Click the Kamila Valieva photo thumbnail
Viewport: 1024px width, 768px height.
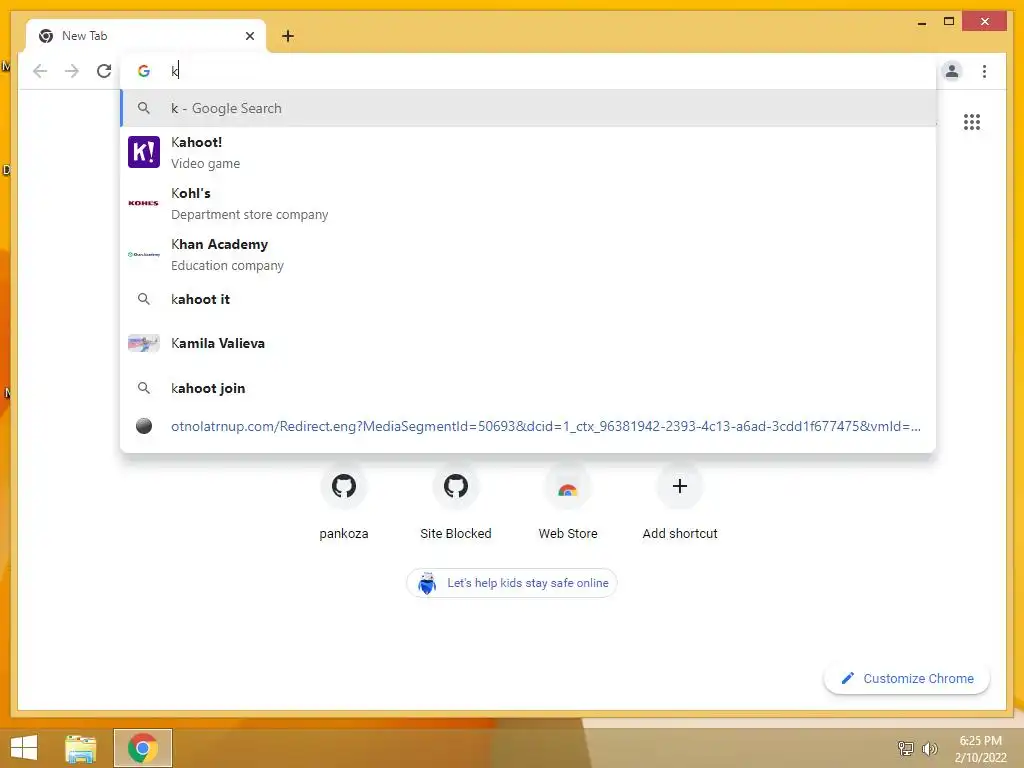tap(144, 344)
